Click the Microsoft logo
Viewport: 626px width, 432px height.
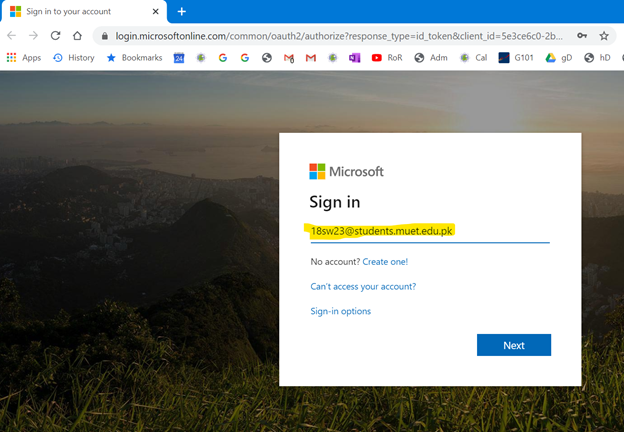point(346,172)
